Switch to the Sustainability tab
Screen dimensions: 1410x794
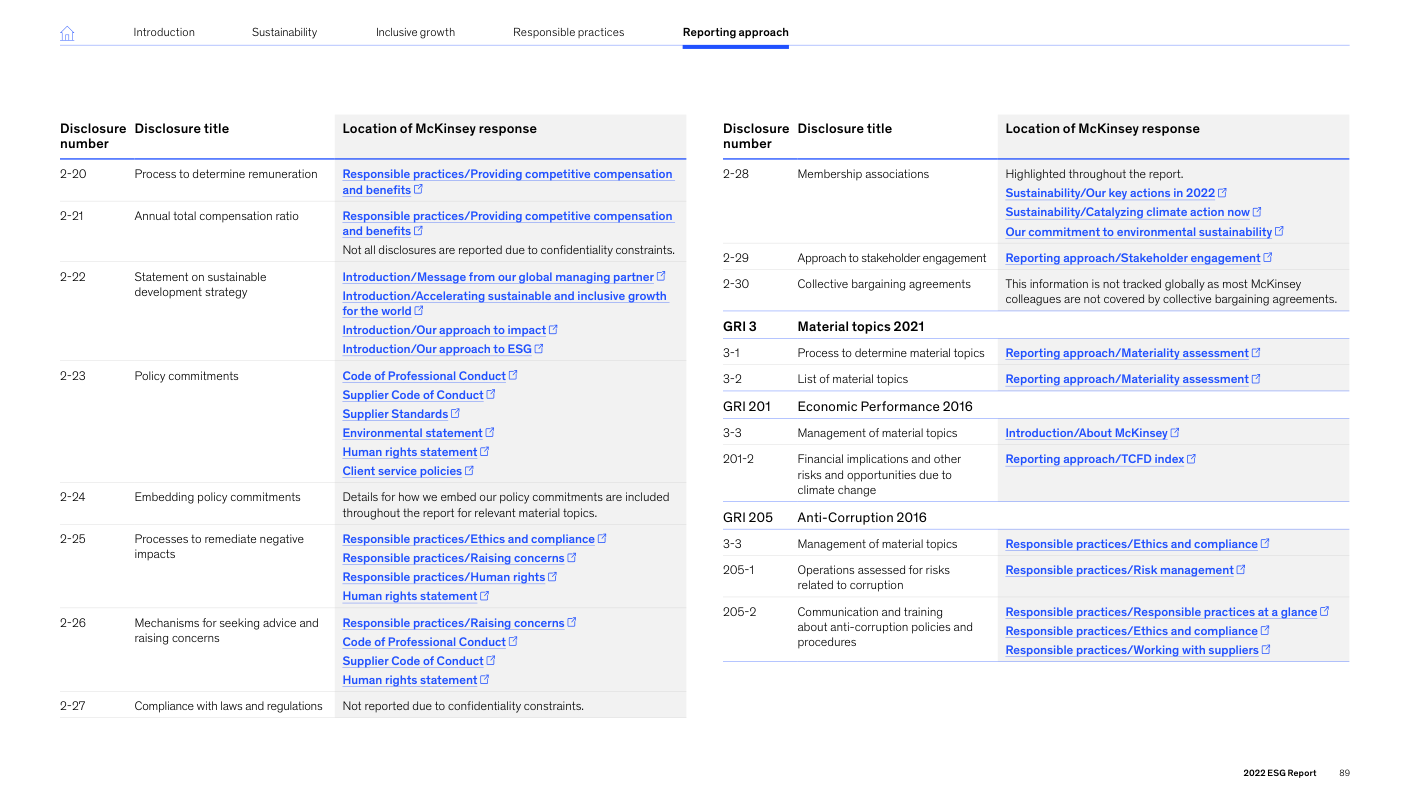tap(284, 32)
